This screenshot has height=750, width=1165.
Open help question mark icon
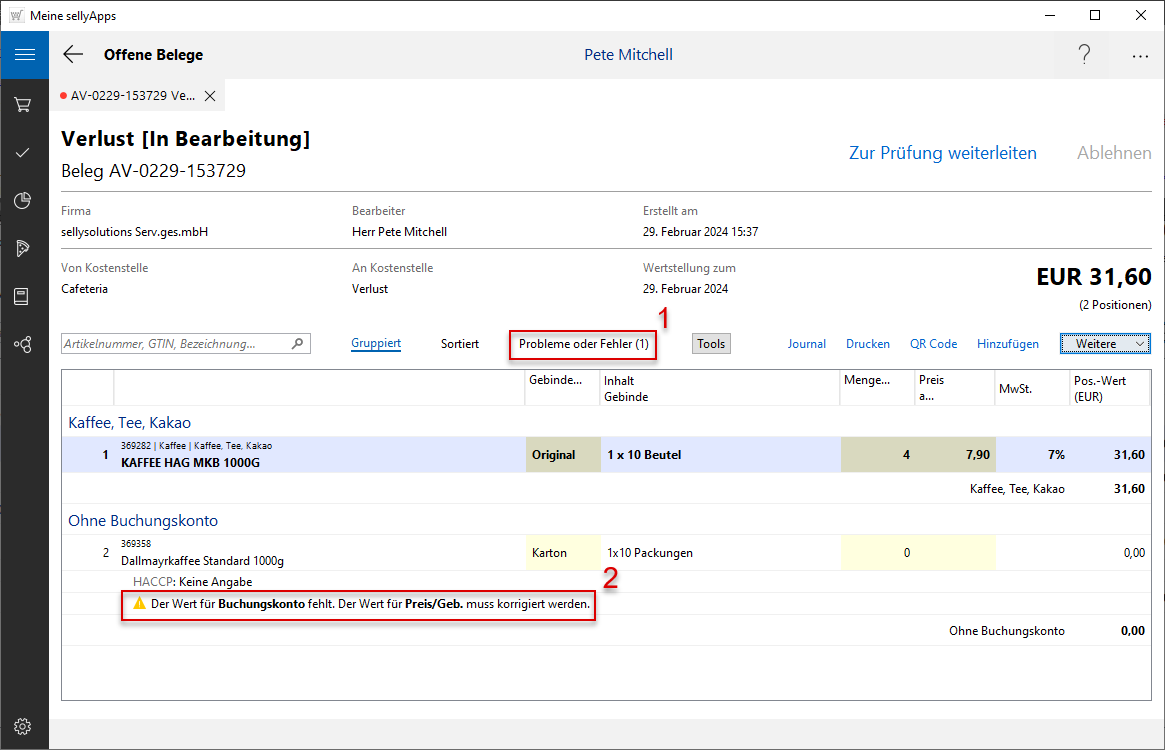(x=1084, y=55)
